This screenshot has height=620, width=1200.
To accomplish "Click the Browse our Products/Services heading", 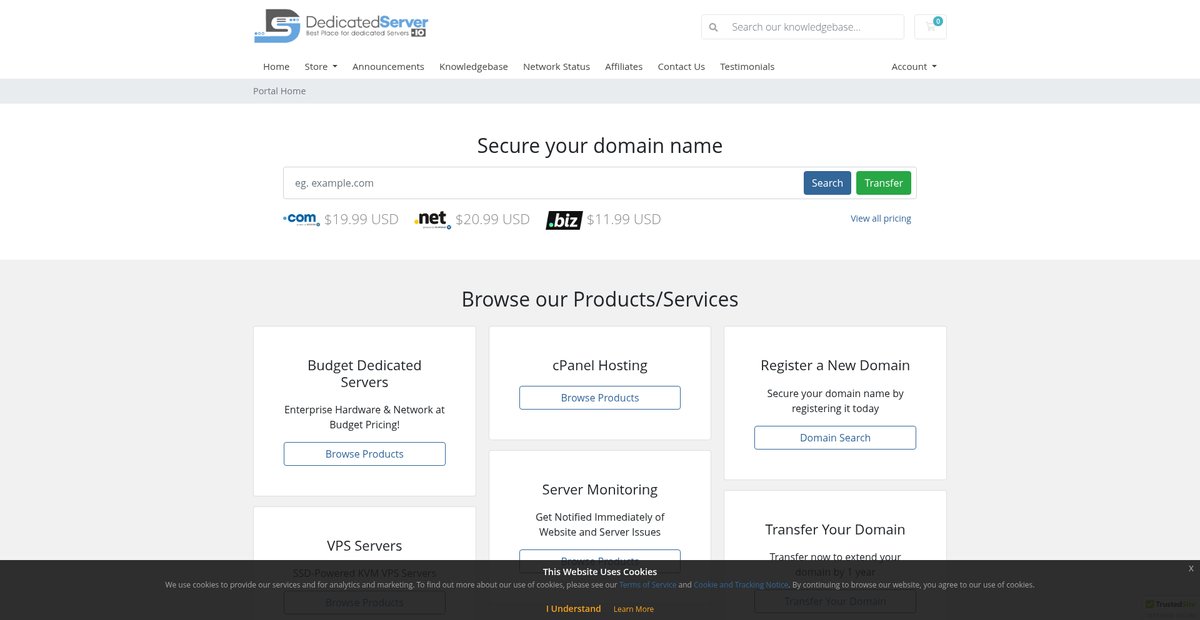I will point(600,299).
